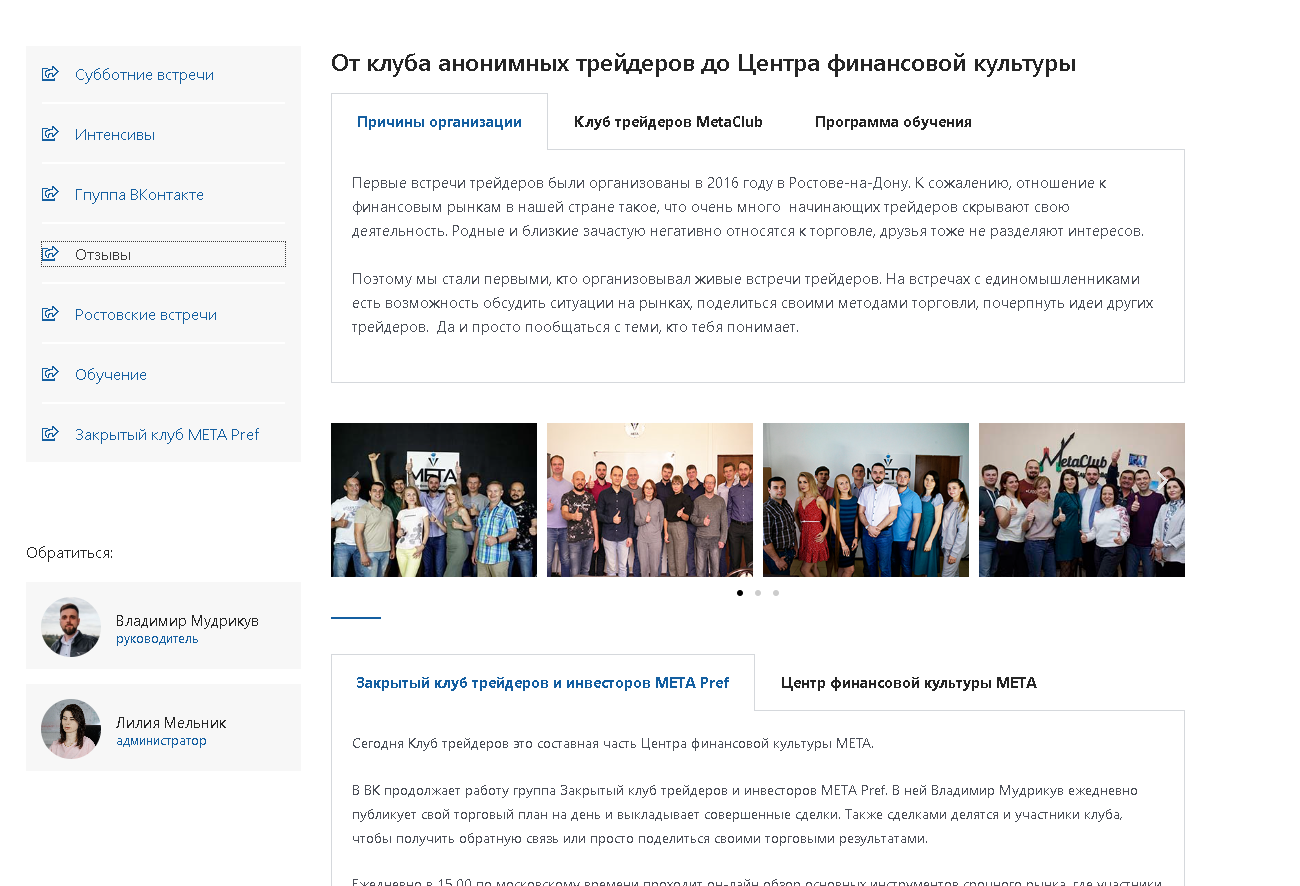Click the руководитель role label
This screenshot has width=1300, height=886.
[x=157, y=639]
